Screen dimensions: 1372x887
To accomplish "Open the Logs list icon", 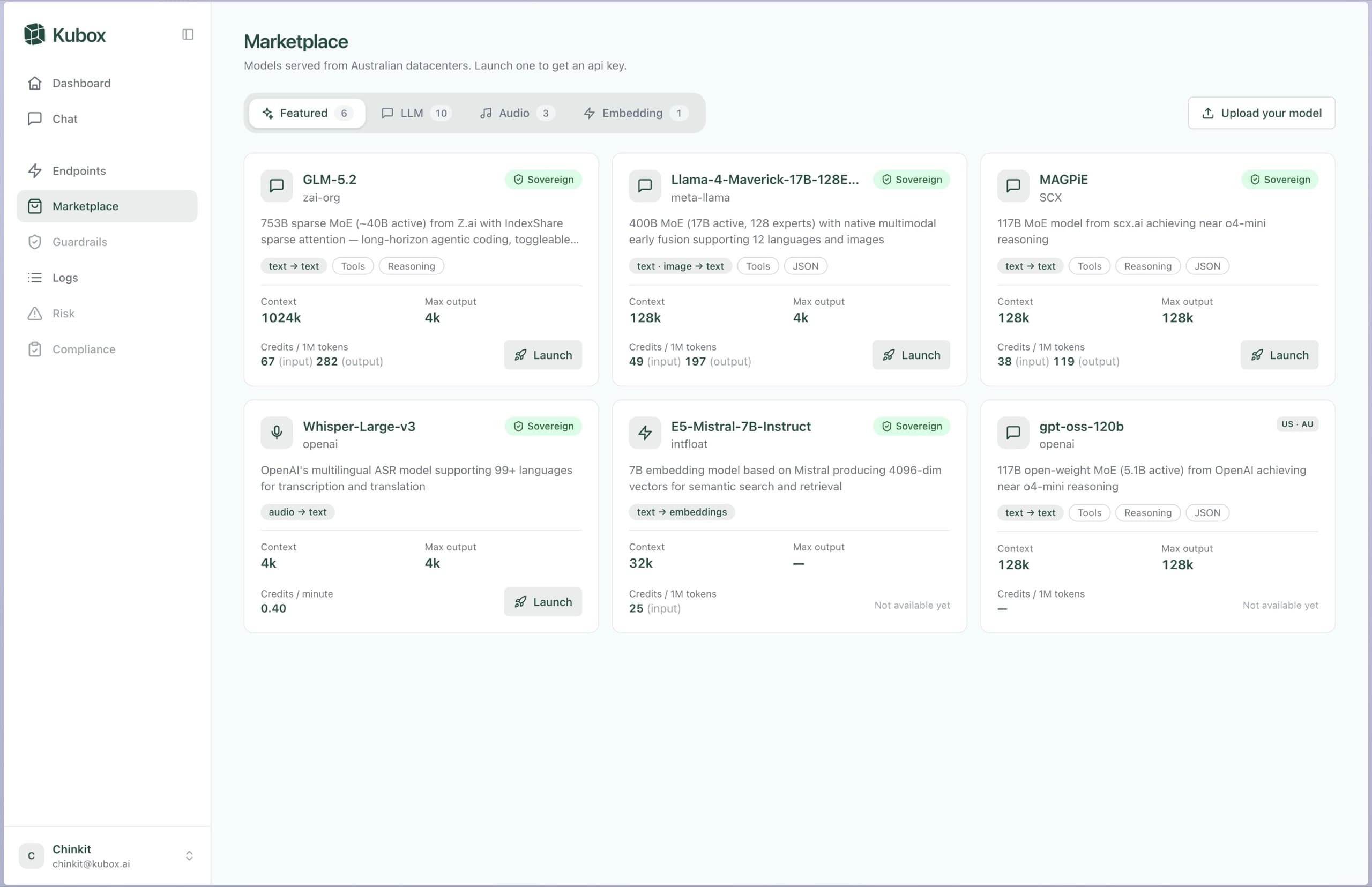I will coord(34,278).
